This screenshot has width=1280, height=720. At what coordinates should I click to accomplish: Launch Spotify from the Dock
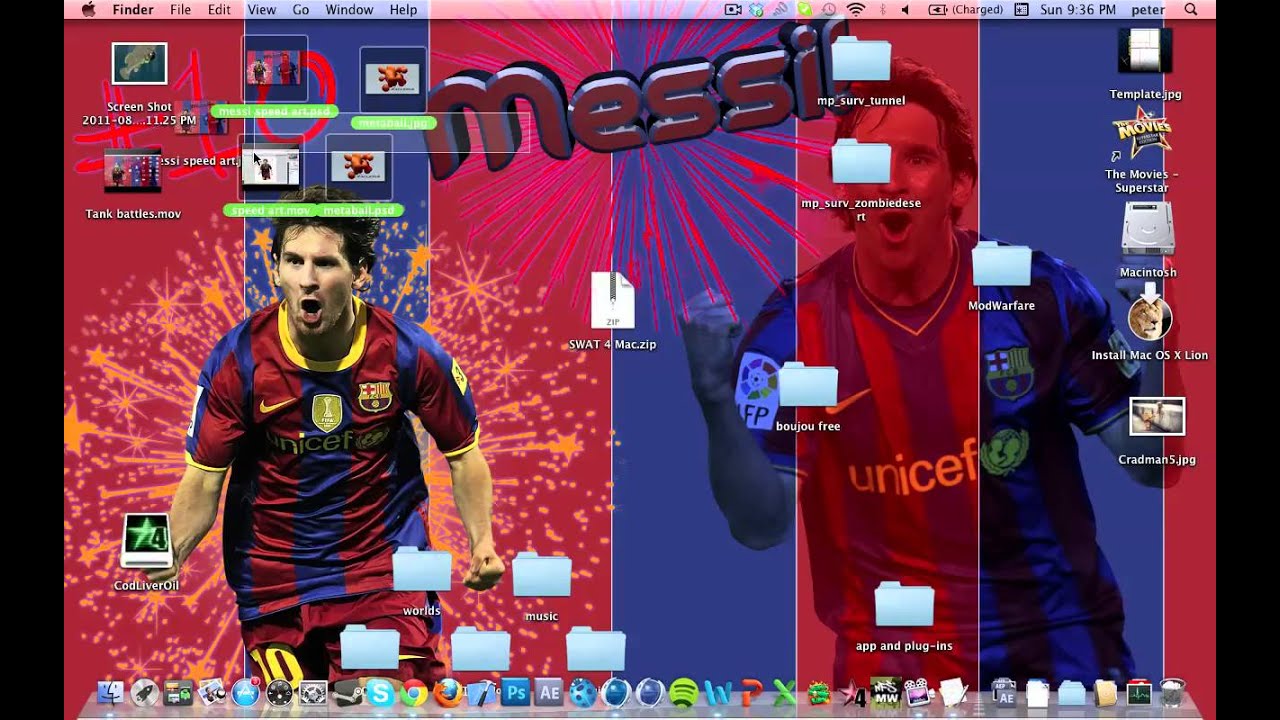(x=684, y=693)
